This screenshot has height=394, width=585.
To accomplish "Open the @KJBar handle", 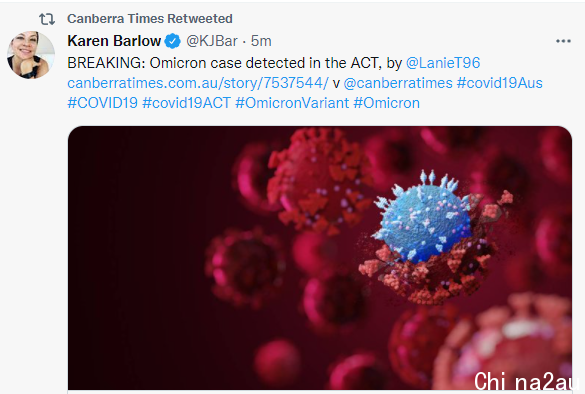I will pos(212,41).
